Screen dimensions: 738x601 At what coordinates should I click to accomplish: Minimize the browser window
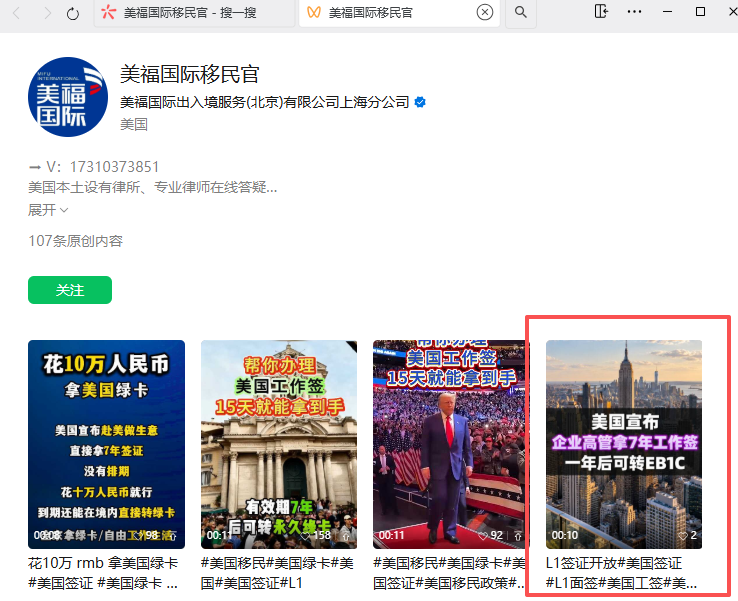click(667, 12)
